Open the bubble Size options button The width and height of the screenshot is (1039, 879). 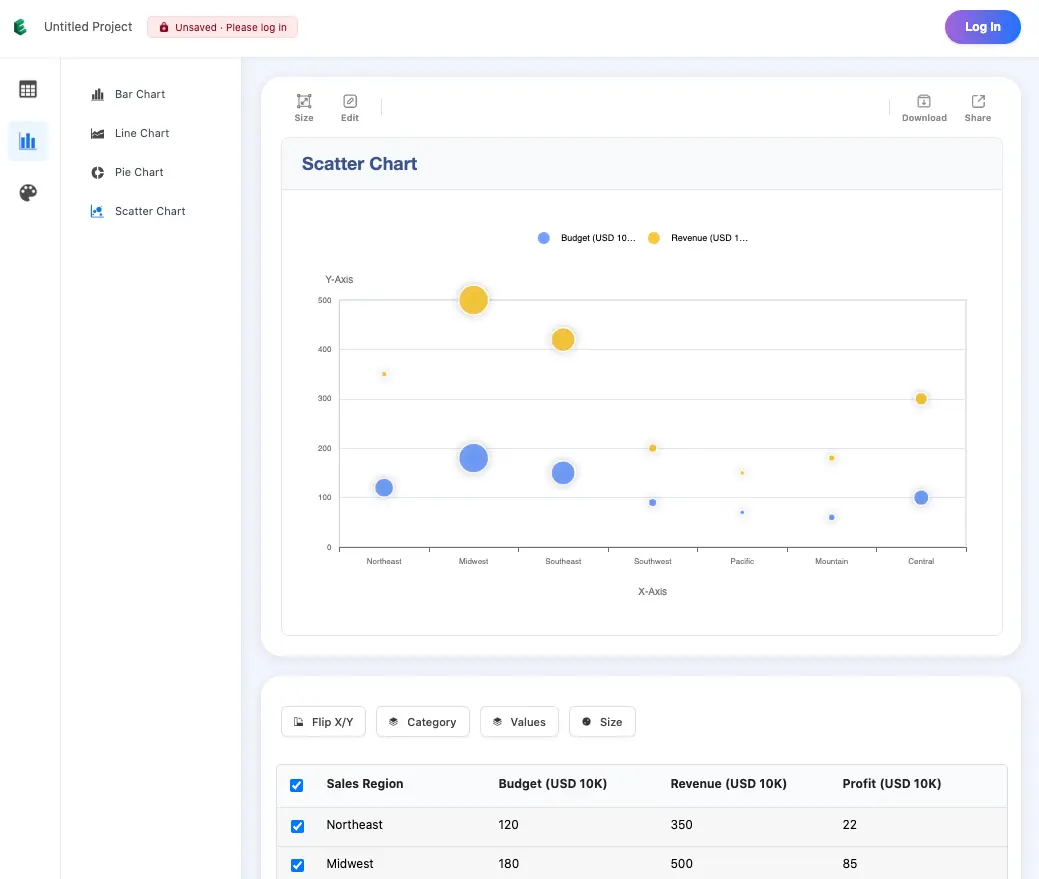602,721
